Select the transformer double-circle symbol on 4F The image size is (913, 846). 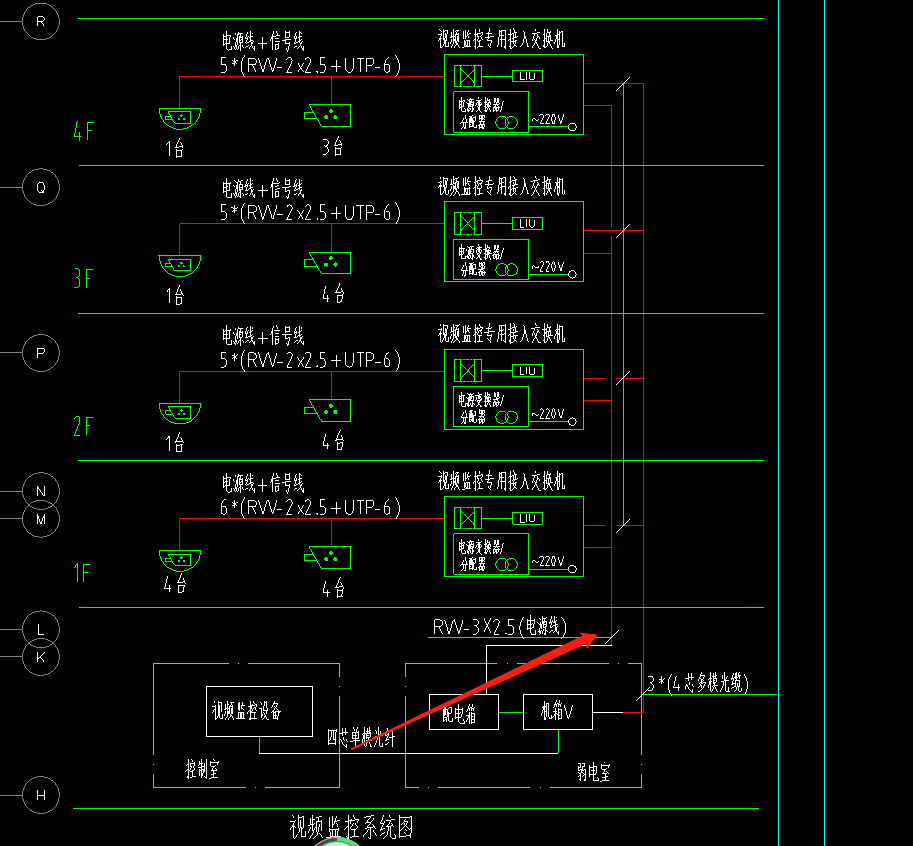pos(507,123)
